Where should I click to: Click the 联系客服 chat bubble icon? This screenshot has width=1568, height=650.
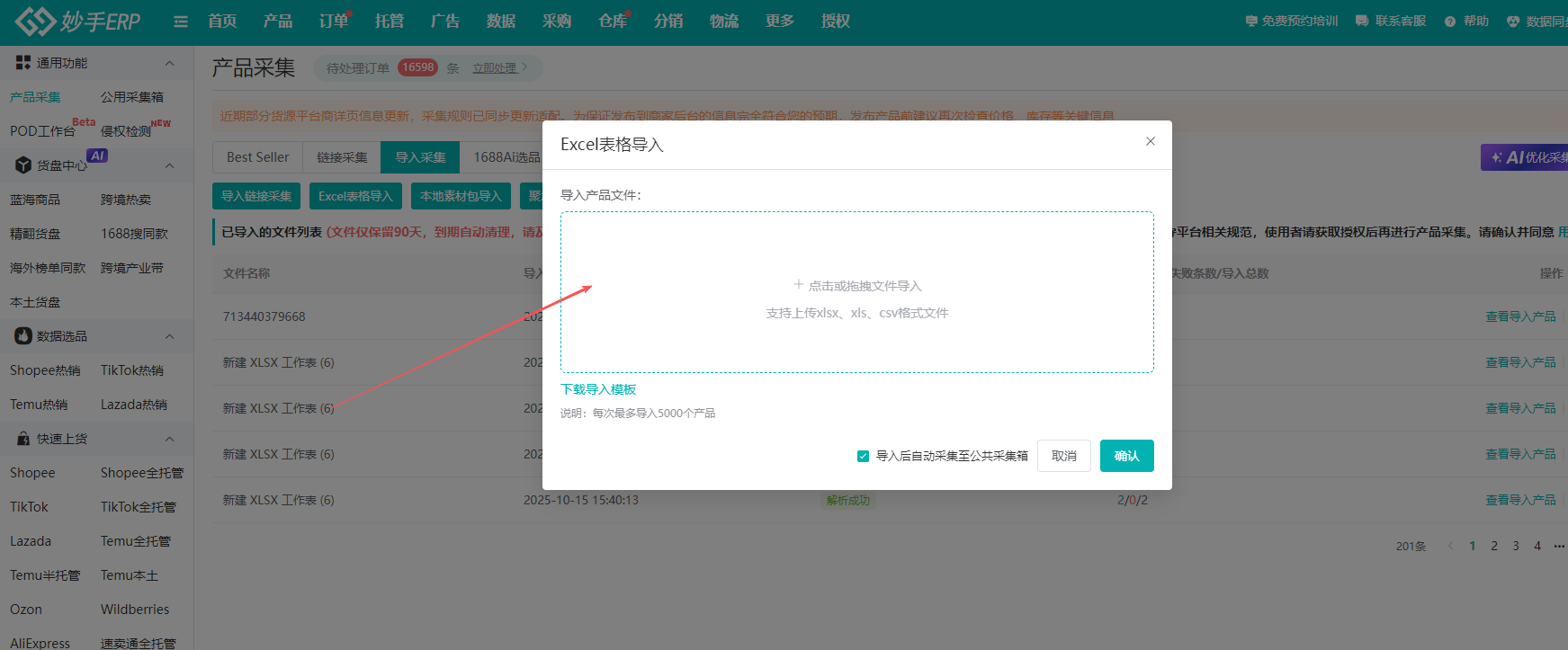(1362, 22)
